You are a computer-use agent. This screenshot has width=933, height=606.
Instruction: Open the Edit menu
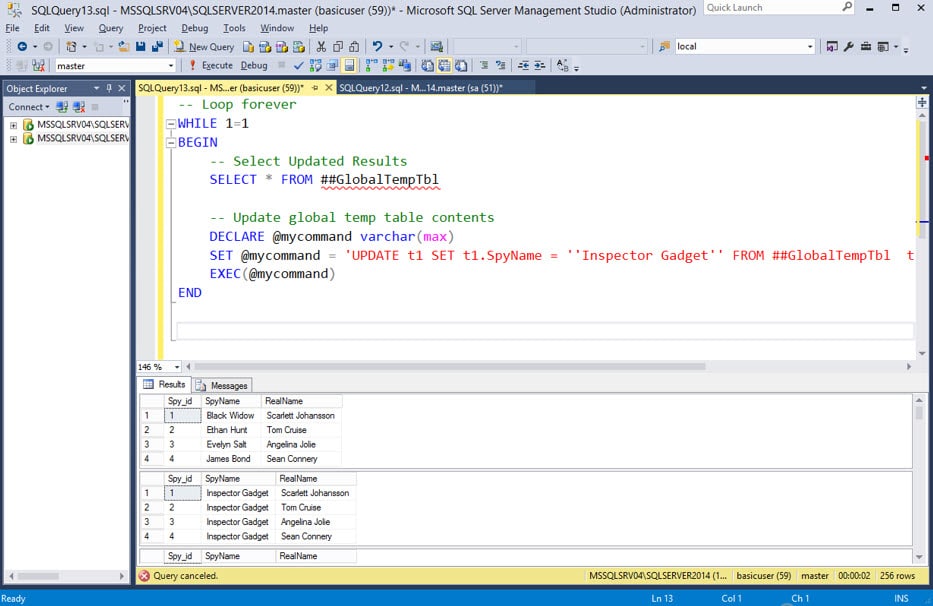pyautogui.click(x=42, y=28)
